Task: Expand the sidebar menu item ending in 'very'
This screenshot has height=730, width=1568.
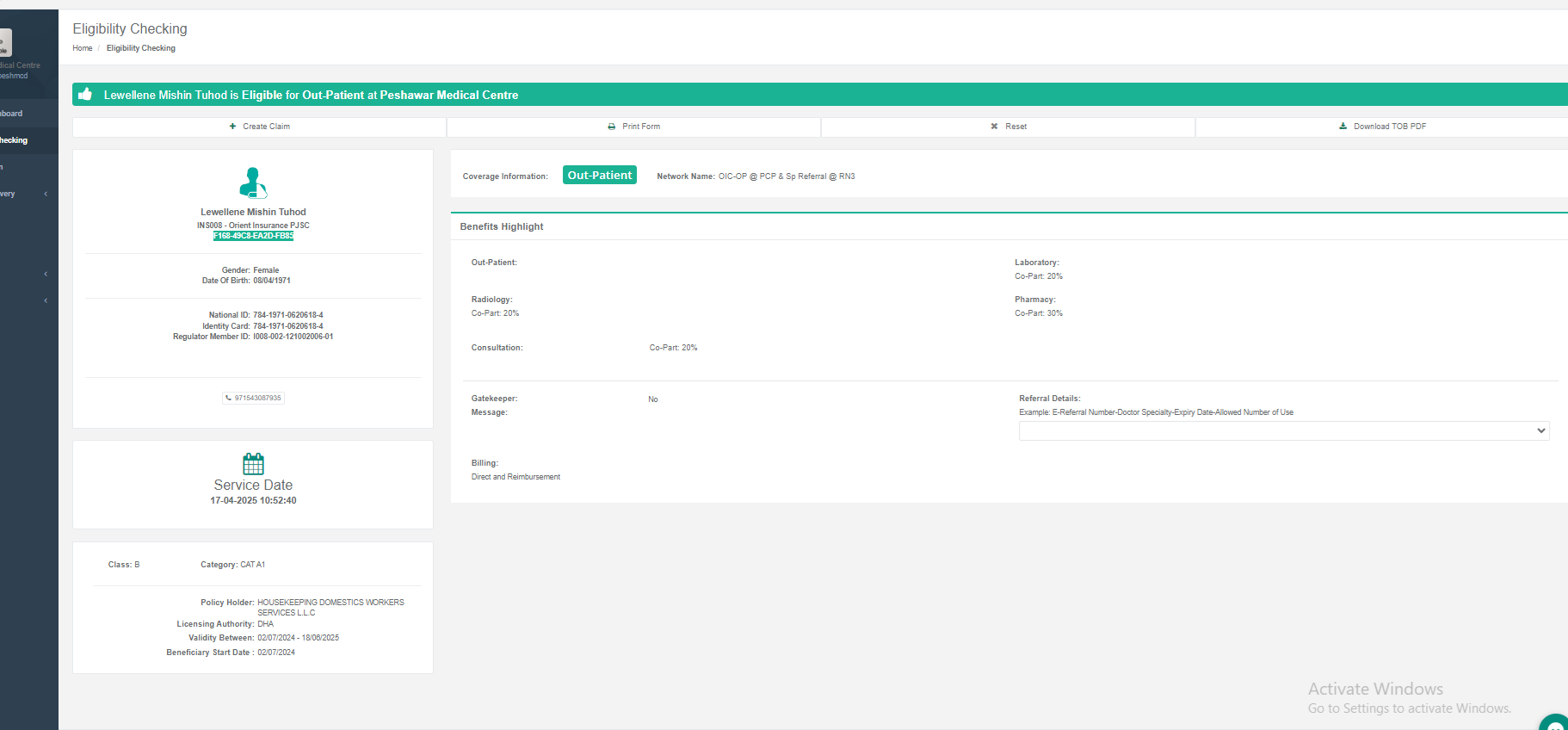Action: tap(26, 194)
